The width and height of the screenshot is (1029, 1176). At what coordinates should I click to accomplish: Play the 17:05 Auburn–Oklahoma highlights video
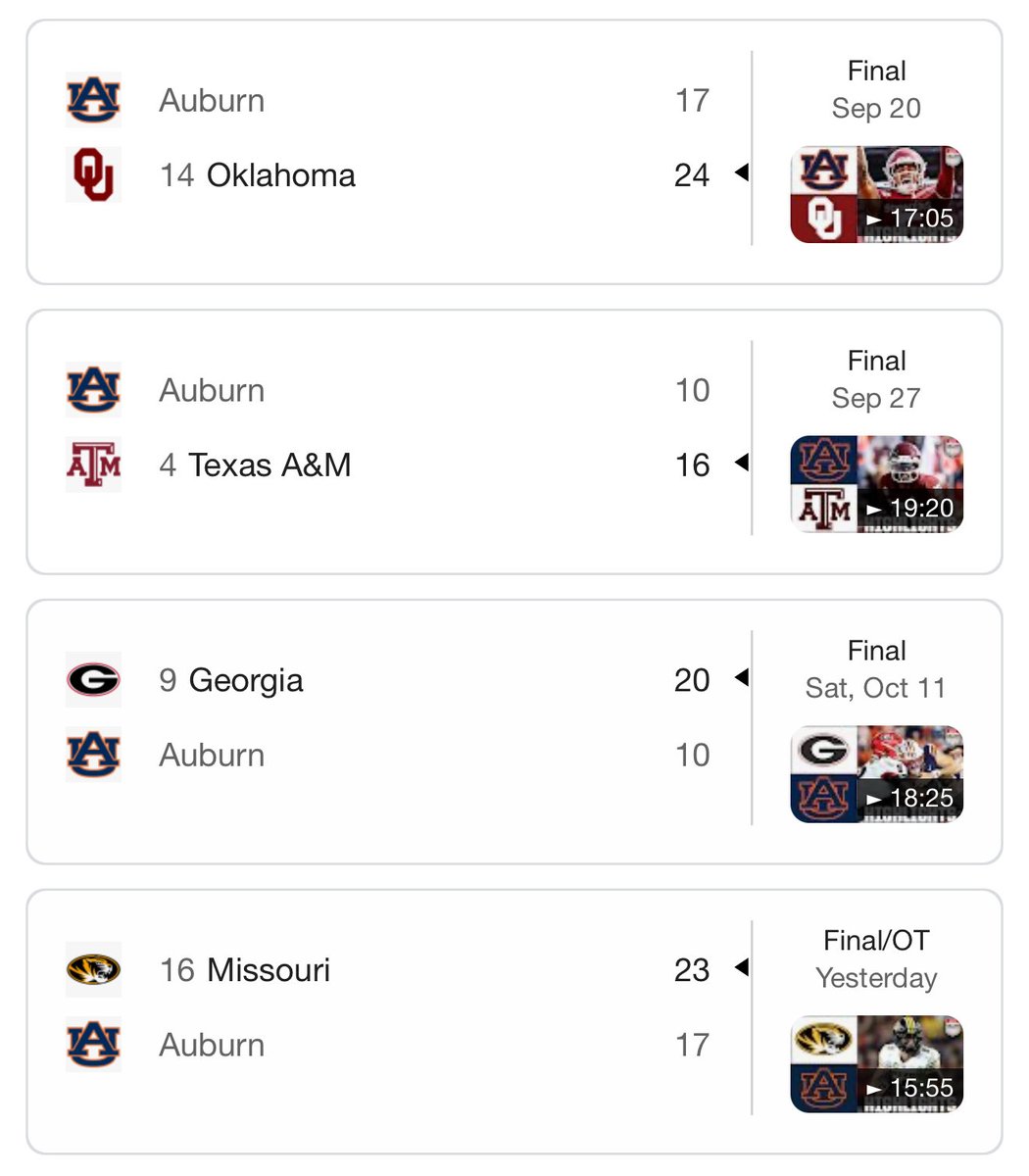(x=877, y=194)
